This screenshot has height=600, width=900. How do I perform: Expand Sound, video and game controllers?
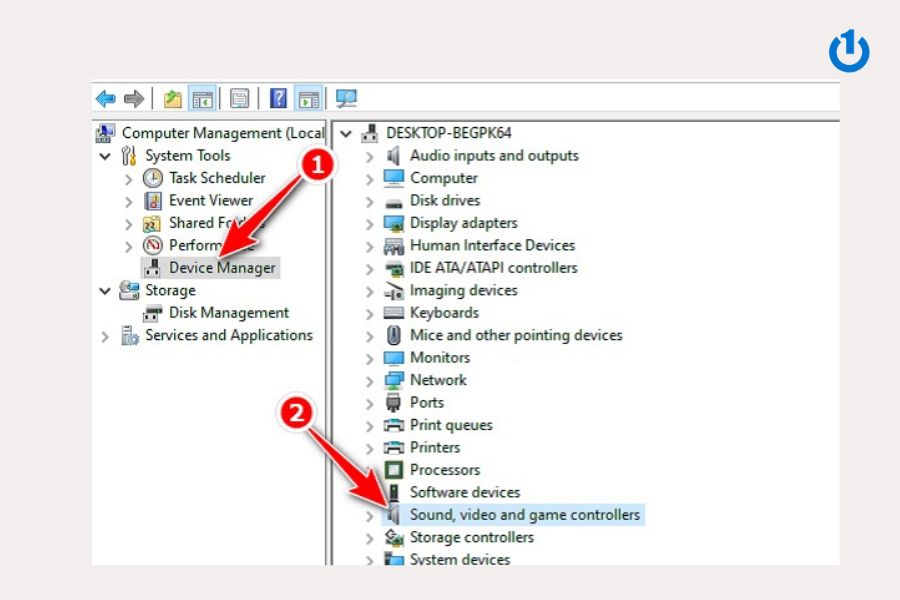370,516
